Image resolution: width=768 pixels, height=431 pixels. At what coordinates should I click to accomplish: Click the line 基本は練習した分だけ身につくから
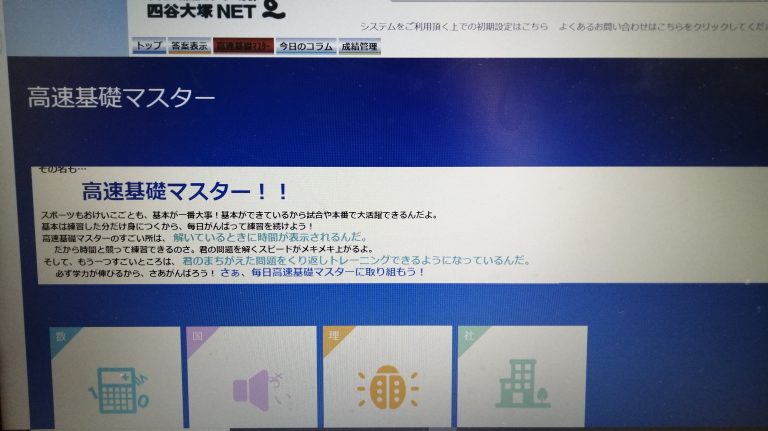(177, 226)
